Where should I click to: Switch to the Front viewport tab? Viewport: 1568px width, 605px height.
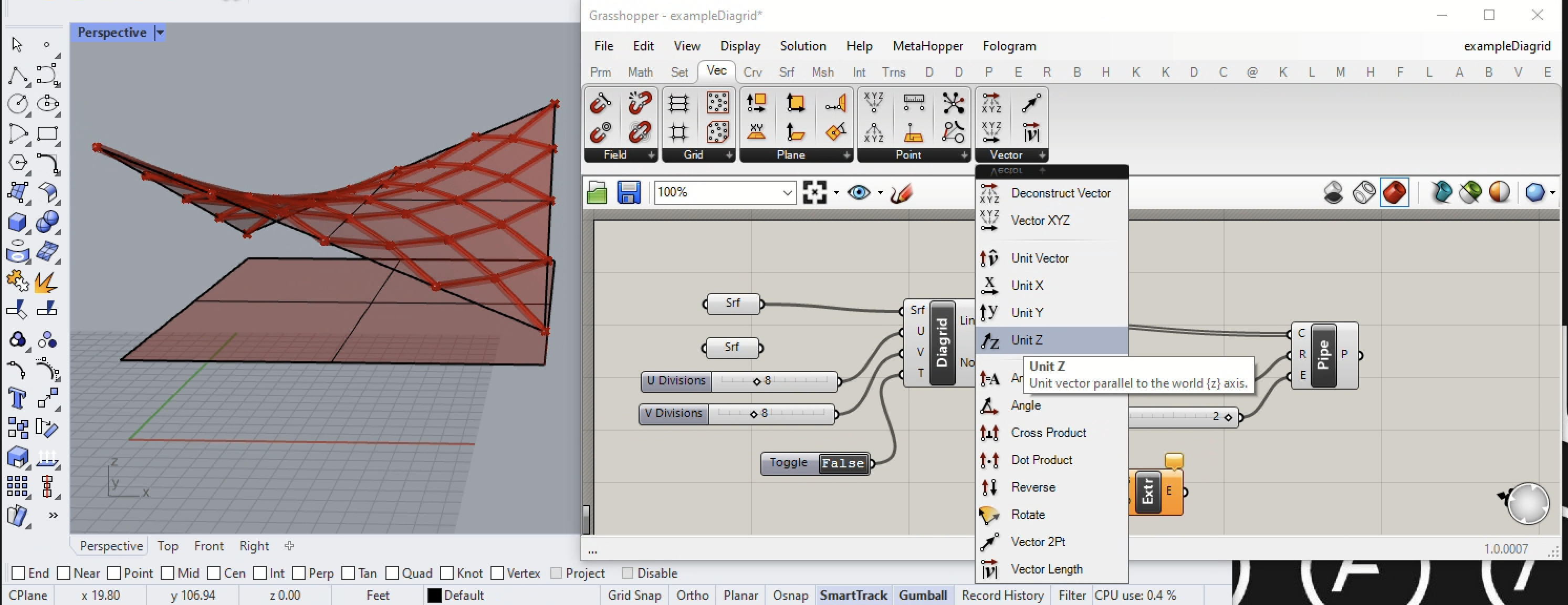(209, 546)
